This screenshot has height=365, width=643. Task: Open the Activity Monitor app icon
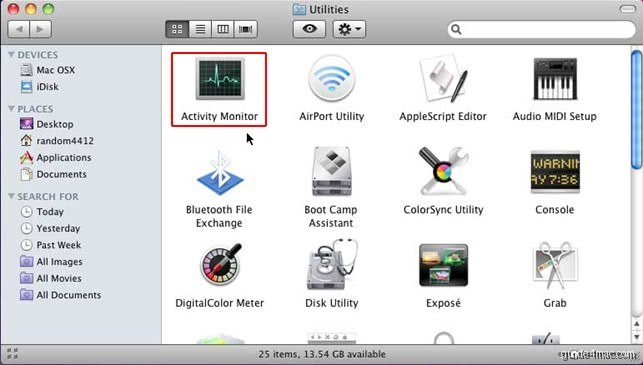tap(220, 79)
